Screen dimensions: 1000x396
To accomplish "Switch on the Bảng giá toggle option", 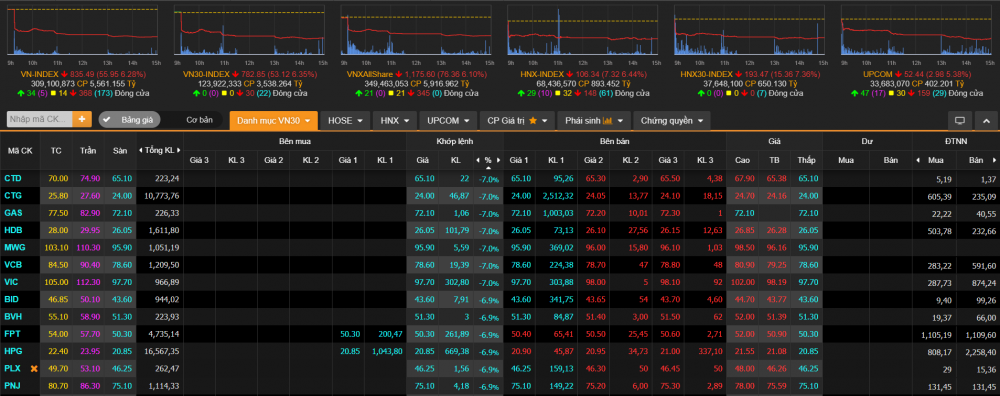I will pos(128,119).
